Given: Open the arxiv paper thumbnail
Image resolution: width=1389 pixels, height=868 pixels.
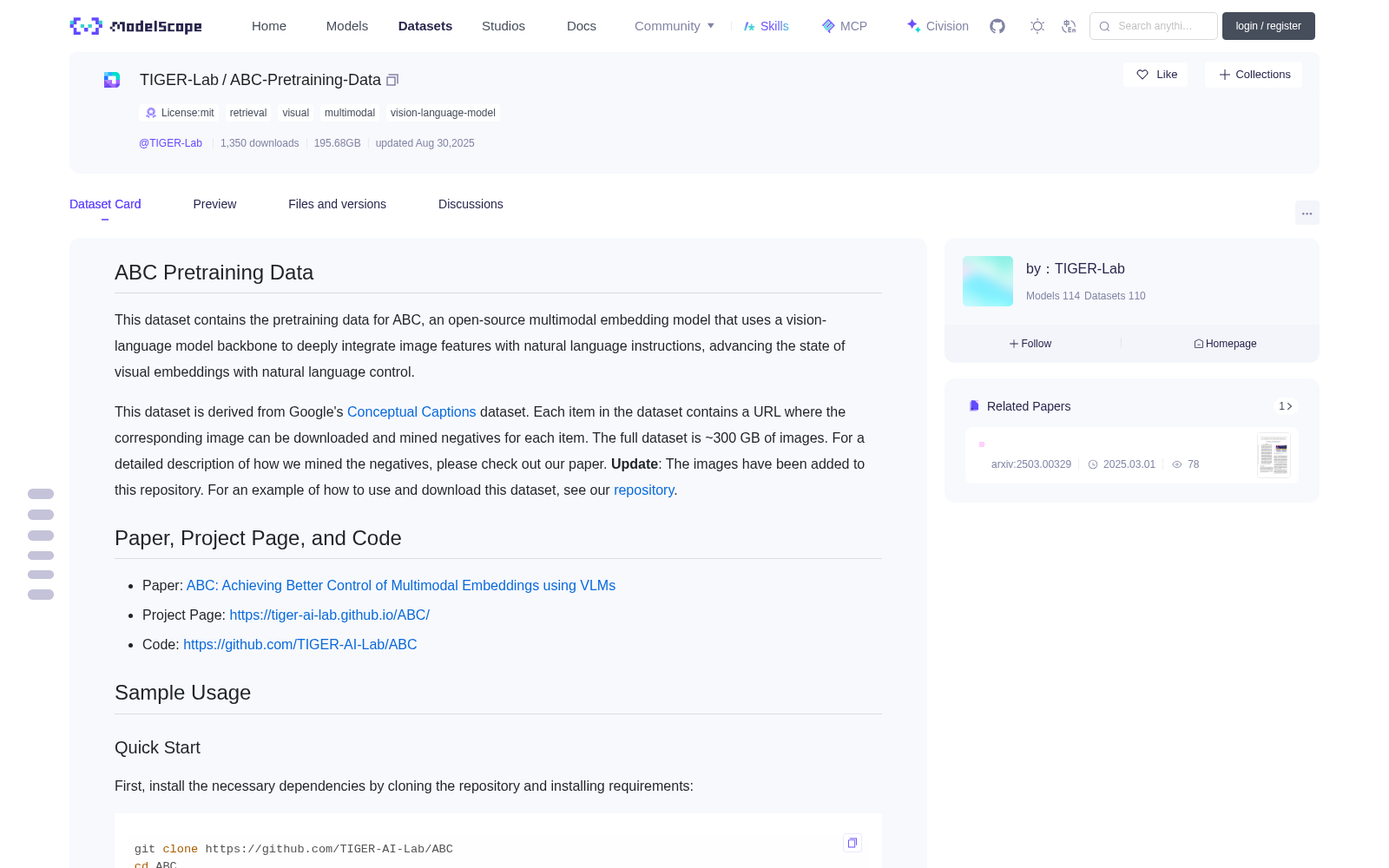Looking at the screenshot, I should [1274, 455].
